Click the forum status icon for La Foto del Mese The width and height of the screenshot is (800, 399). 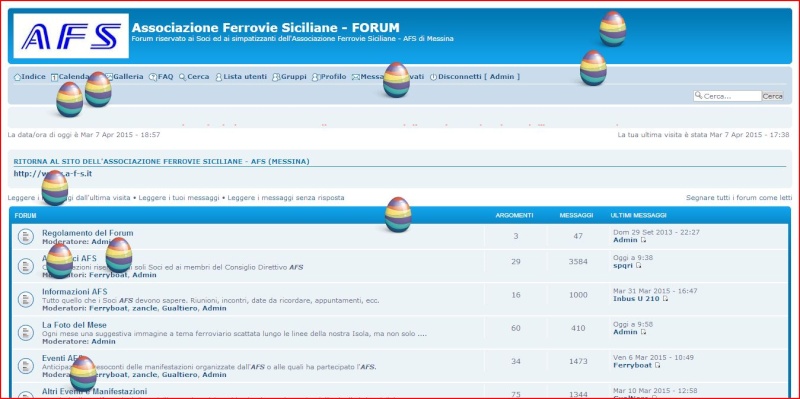point(26,333)
